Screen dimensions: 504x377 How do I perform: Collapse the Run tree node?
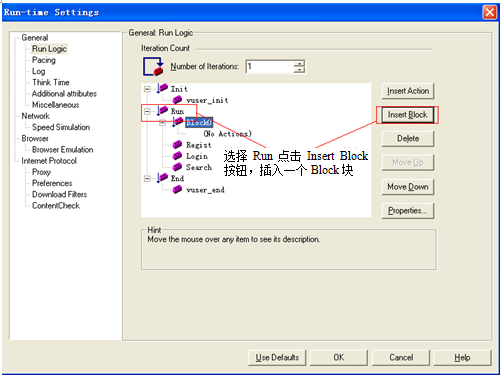click(x=147, y=111)
